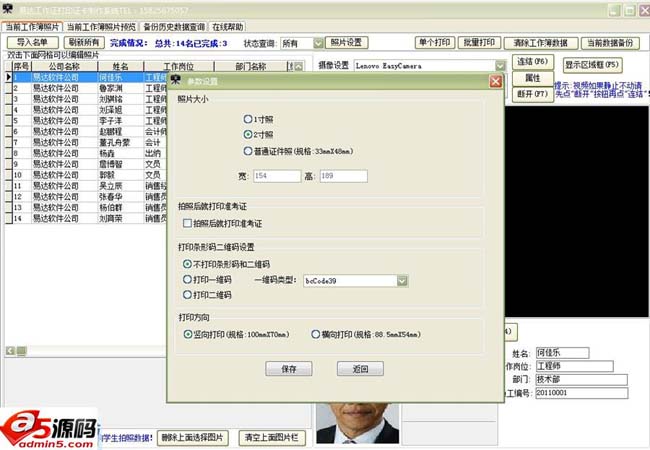Click the 公司名称 column header
Screen dimensions: 650x450
tap(64, 66)
